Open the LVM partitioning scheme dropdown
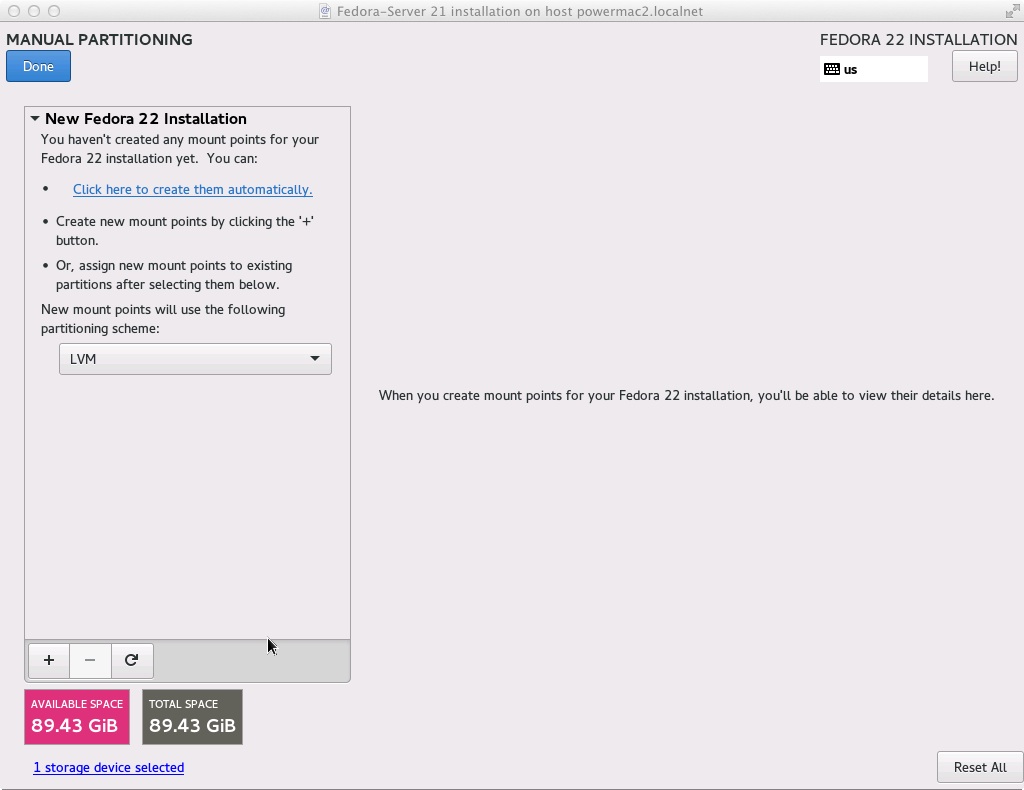This screenshot has width=1024, height=790. pos(195,359)
